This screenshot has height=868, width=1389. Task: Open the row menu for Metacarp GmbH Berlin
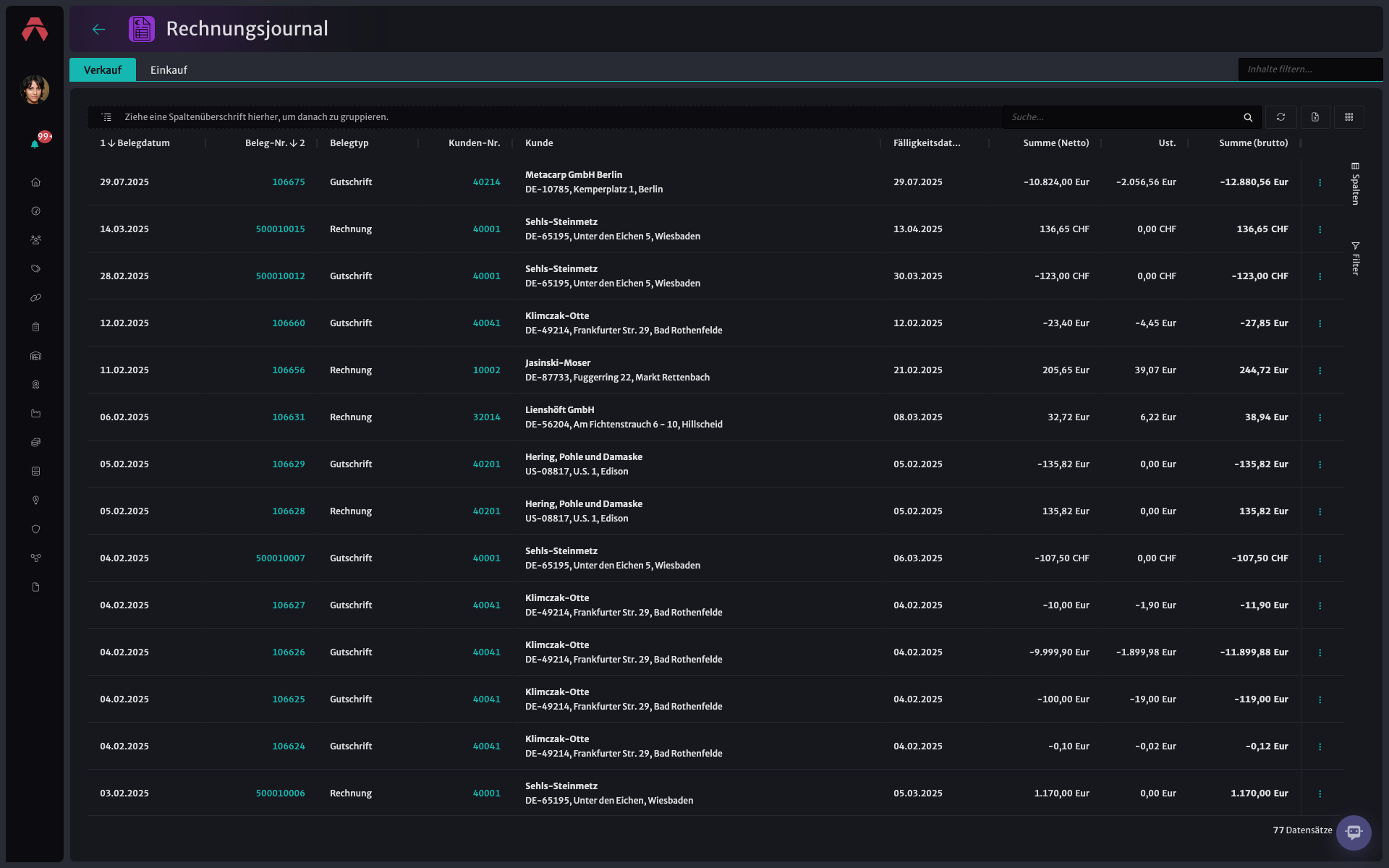(1320, 182)
